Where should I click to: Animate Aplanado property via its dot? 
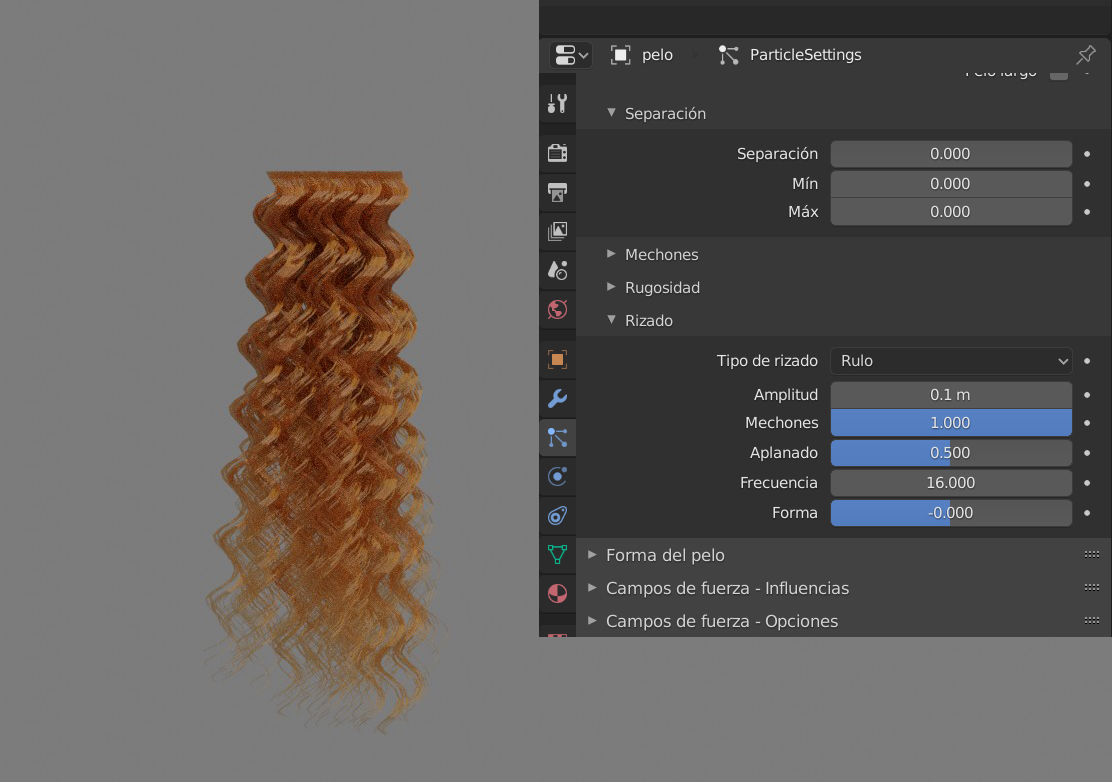(1087, 452)
